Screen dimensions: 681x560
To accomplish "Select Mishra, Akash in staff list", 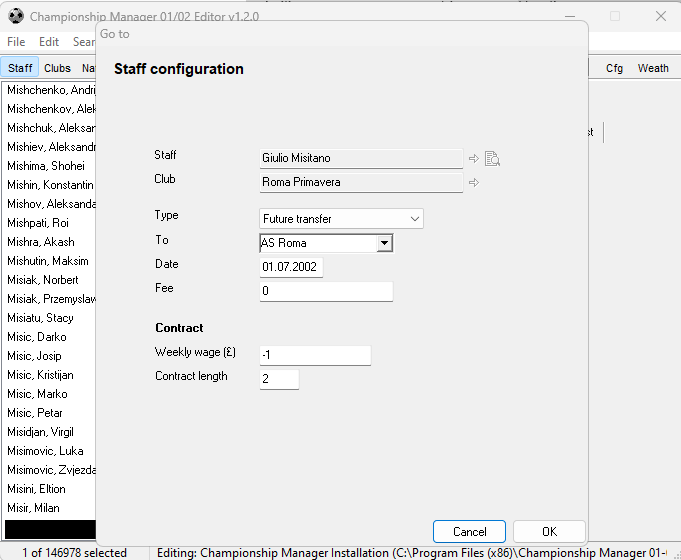I will (50, 242).
